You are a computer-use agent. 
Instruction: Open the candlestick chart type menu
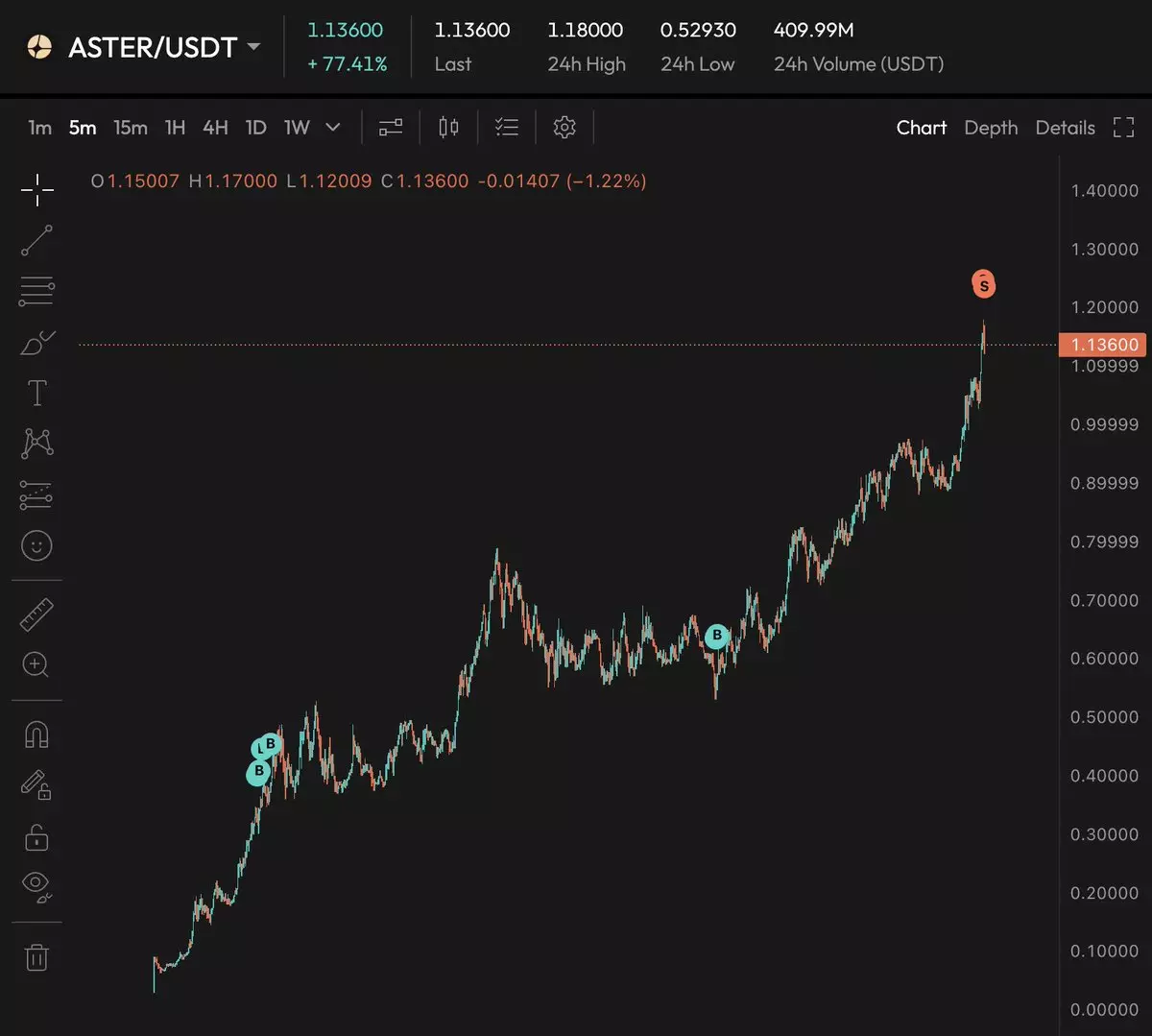click(x=448, y=128)
